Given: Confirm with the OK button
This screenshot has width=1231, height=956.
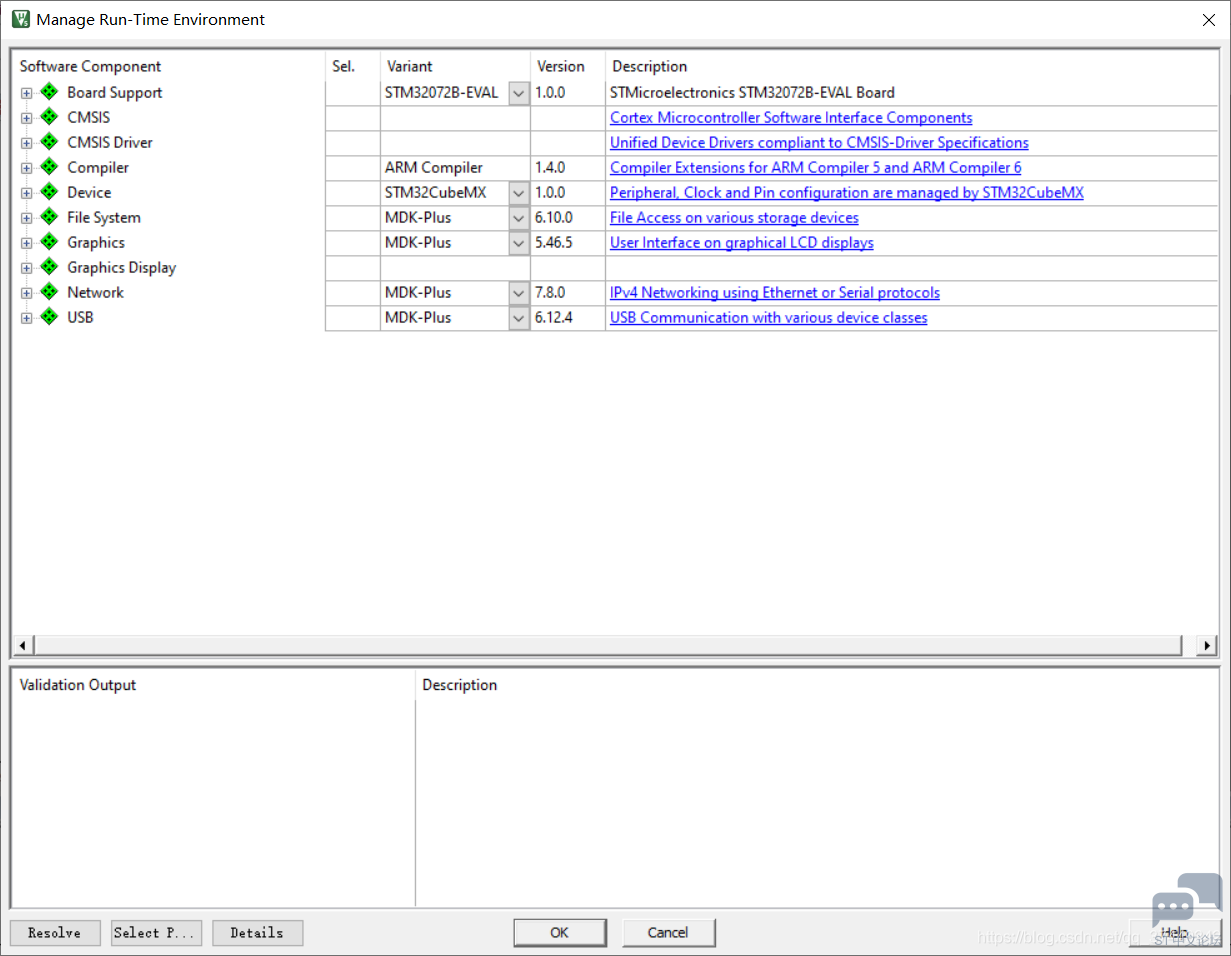Looking at the screenshot, I should point(559,933).
